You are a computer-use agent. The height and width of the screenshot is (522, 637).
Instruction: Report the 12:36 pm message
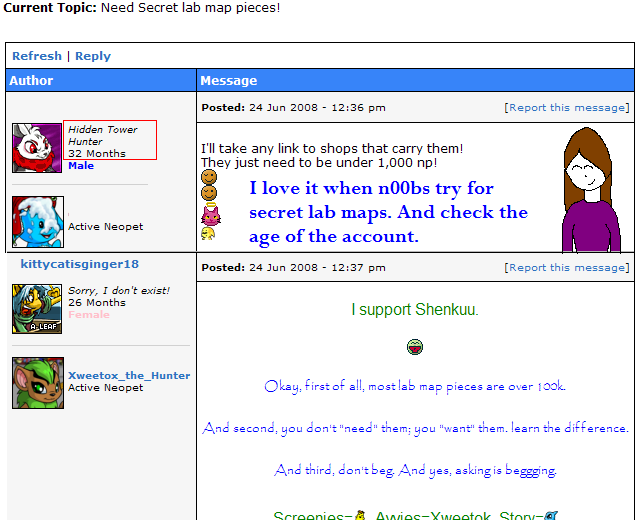567,108
